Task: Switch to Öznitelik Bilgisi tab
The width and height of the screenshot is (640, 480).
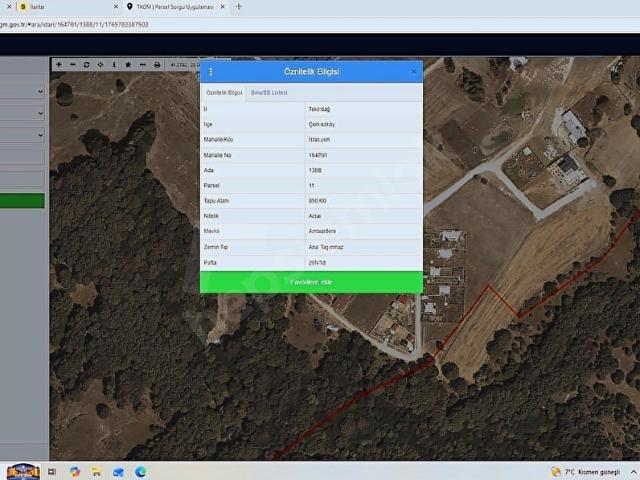Action: coord(224,93)
